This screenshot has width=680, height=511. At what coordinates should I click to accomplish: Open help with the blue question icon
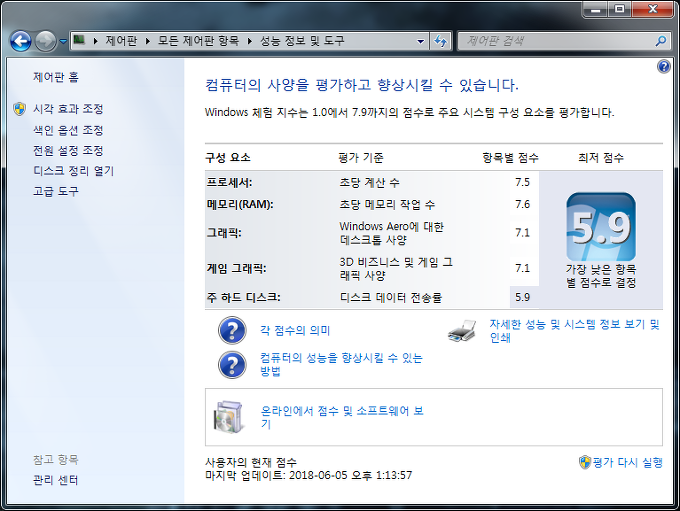664,66
